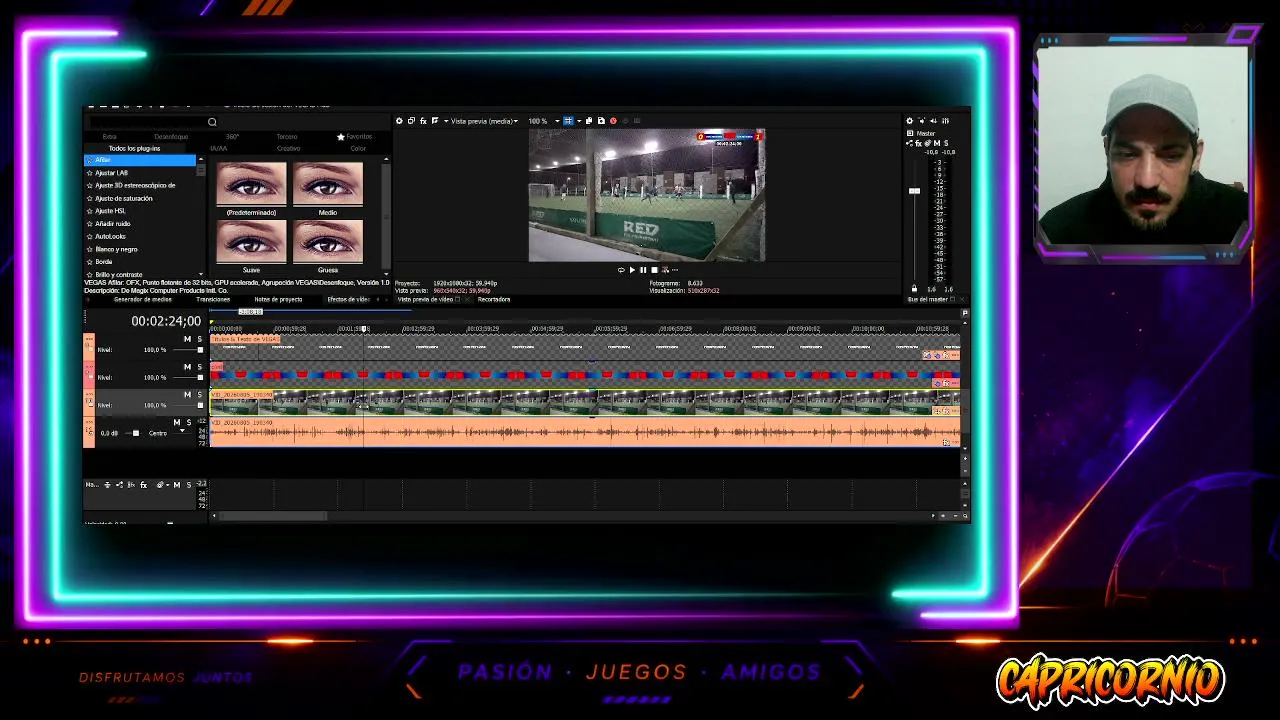The width and height of the screenshot is (1280, 720).
Task: Open fx on the bottom master bus track
Action: click(x=143, y=485)
